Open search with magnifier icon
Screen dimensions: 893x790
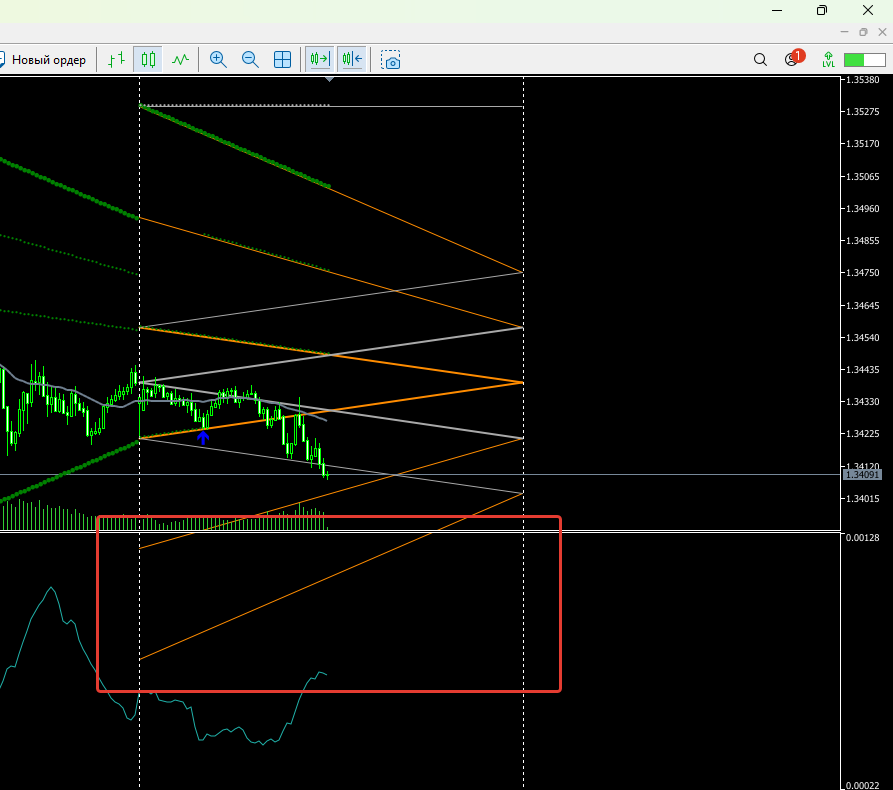[x=760, y=59]
